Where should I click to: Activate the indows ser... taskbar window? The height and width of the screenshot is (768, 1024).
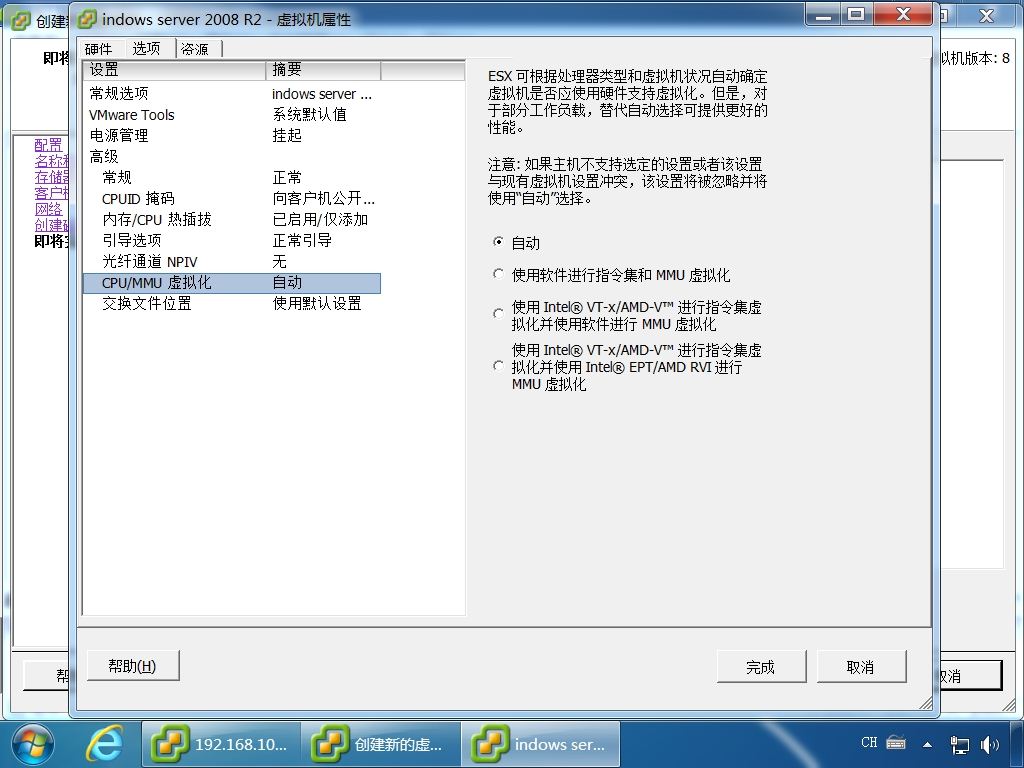(541, 744)
